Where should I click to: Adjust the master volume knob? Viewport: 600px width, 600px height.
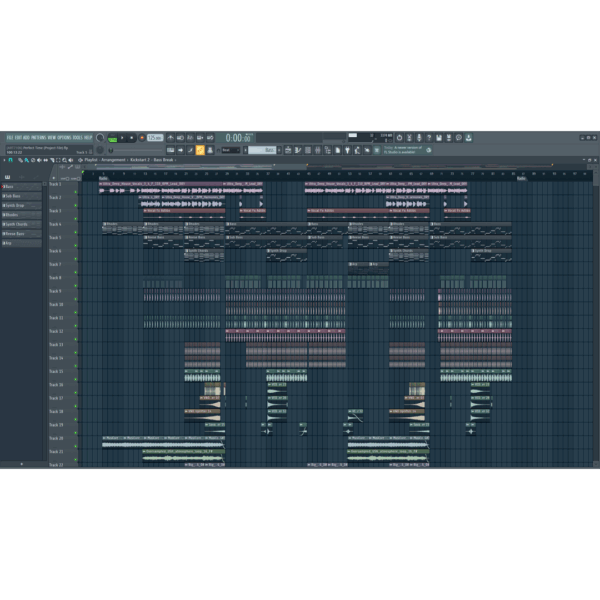(100, 138)
